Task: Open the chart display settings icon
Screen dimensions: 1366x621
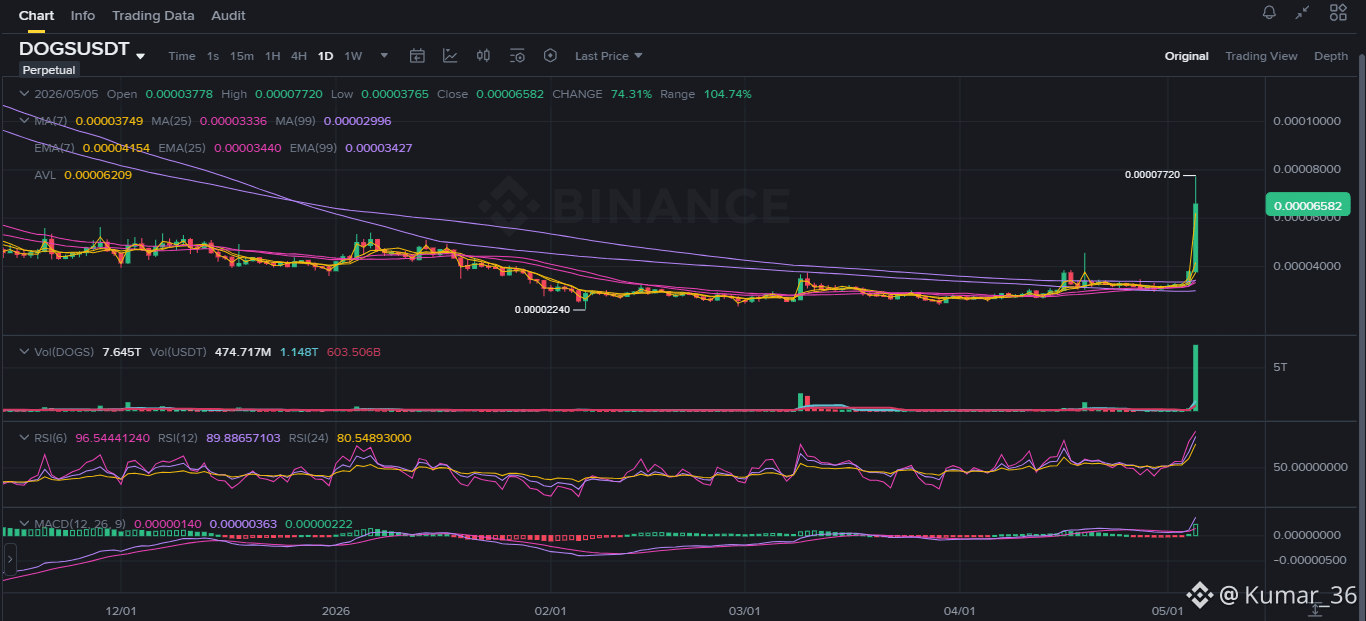Action: coord(517,56)
